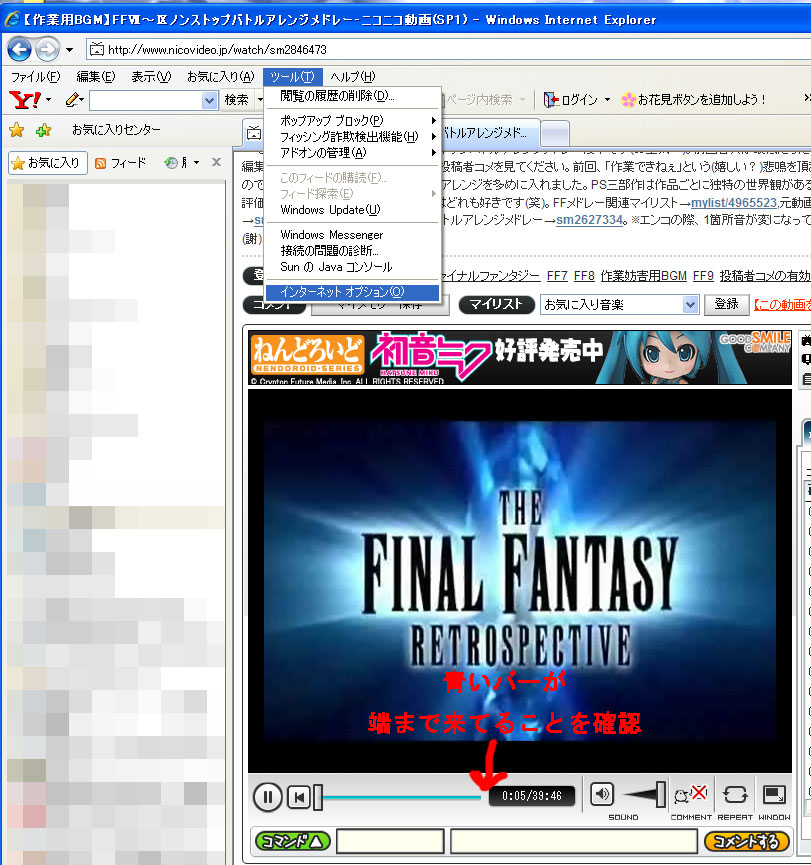Expand the Yahoo search box history dropdown

(x=209, y=100)
